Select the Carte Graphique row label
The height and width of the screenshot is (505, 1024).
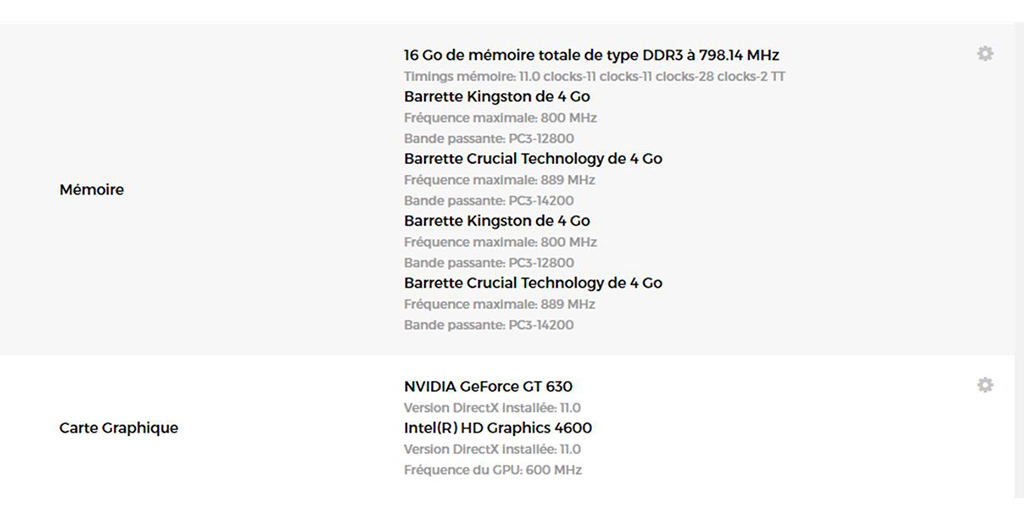[119, 428]
